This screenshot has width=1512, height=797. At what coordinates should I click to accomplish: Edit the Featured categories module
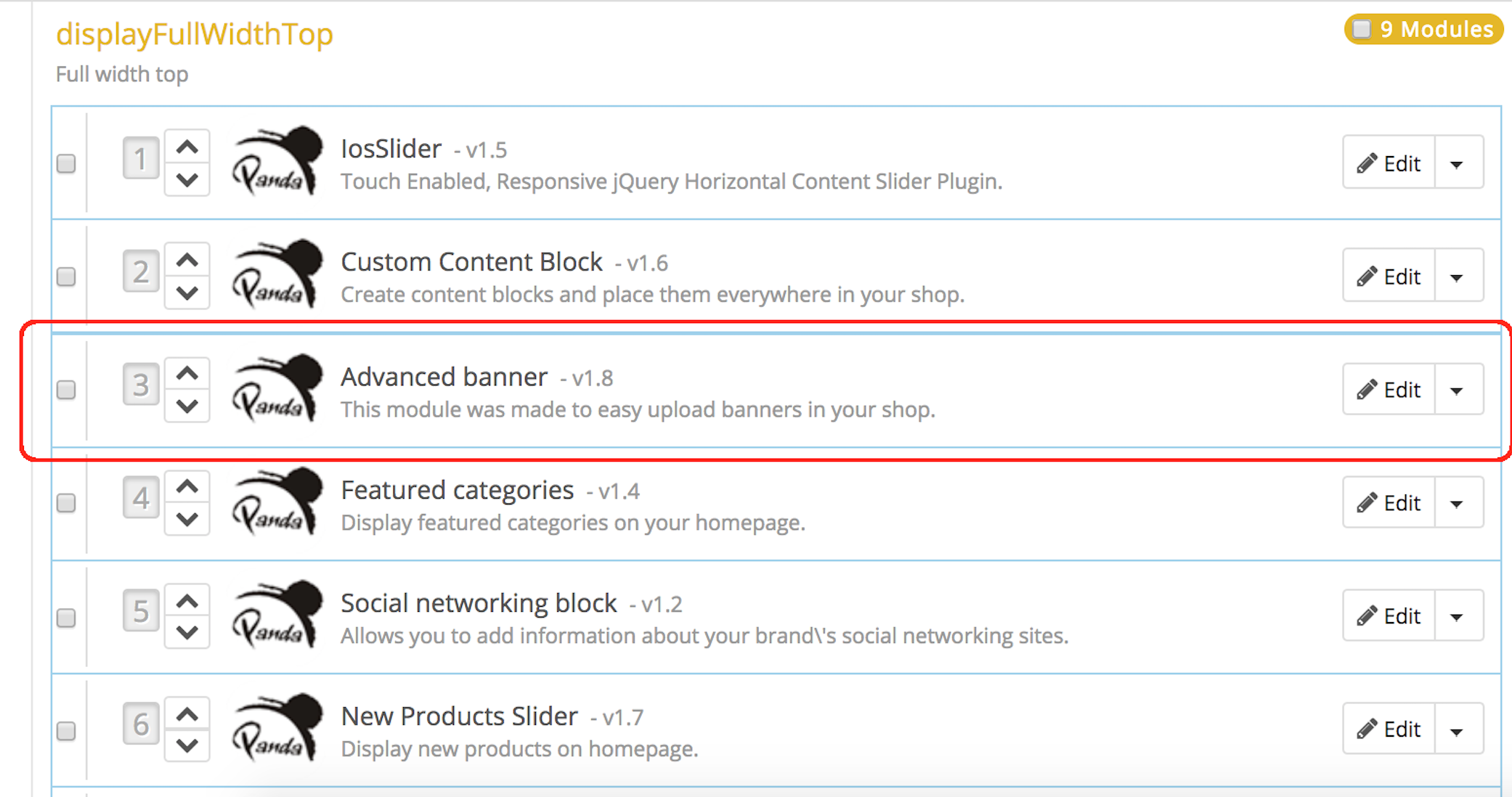click(x=1389, y=503)
